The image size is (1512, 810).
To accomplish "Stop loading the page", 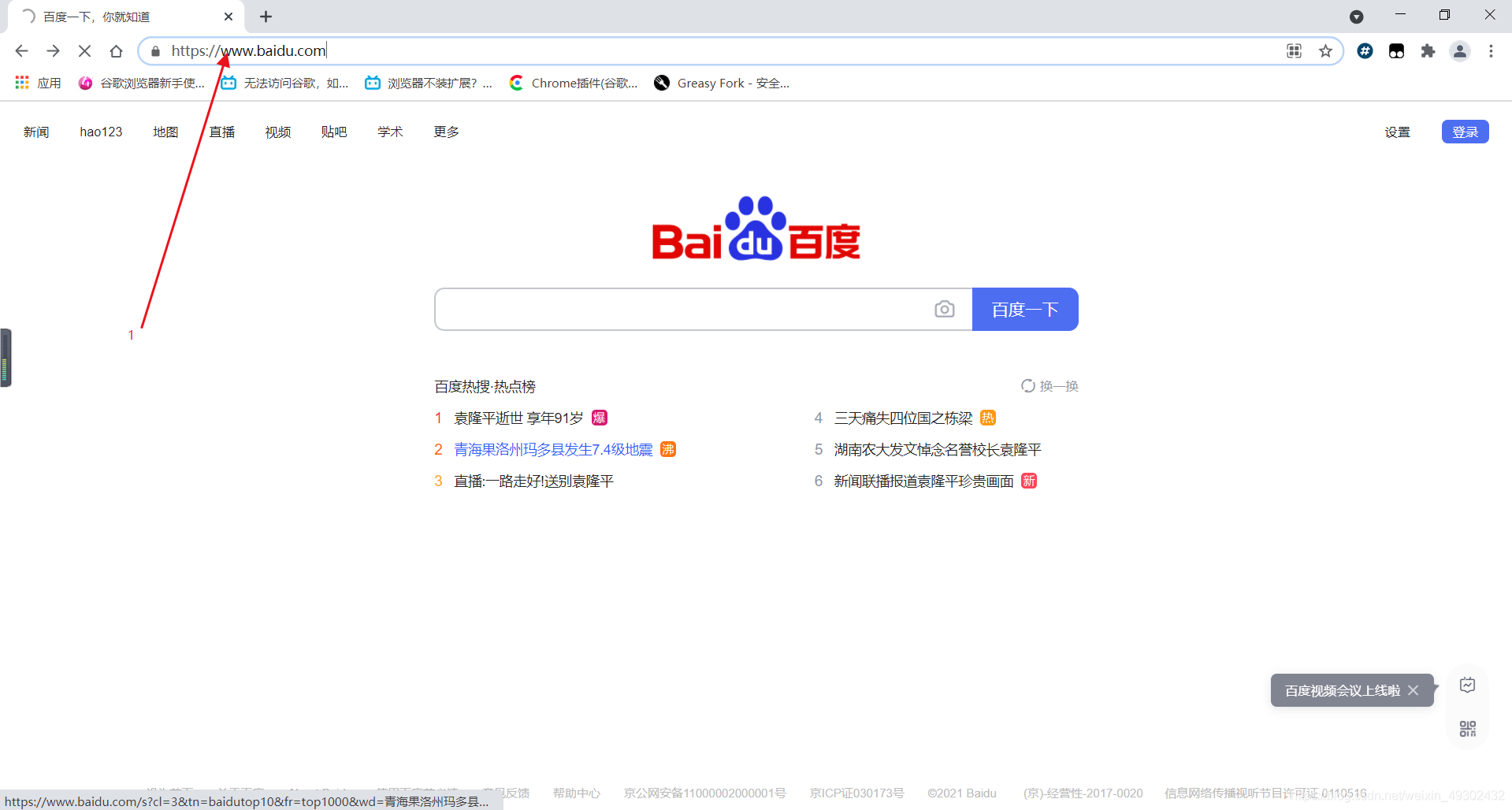I will 84,51.
